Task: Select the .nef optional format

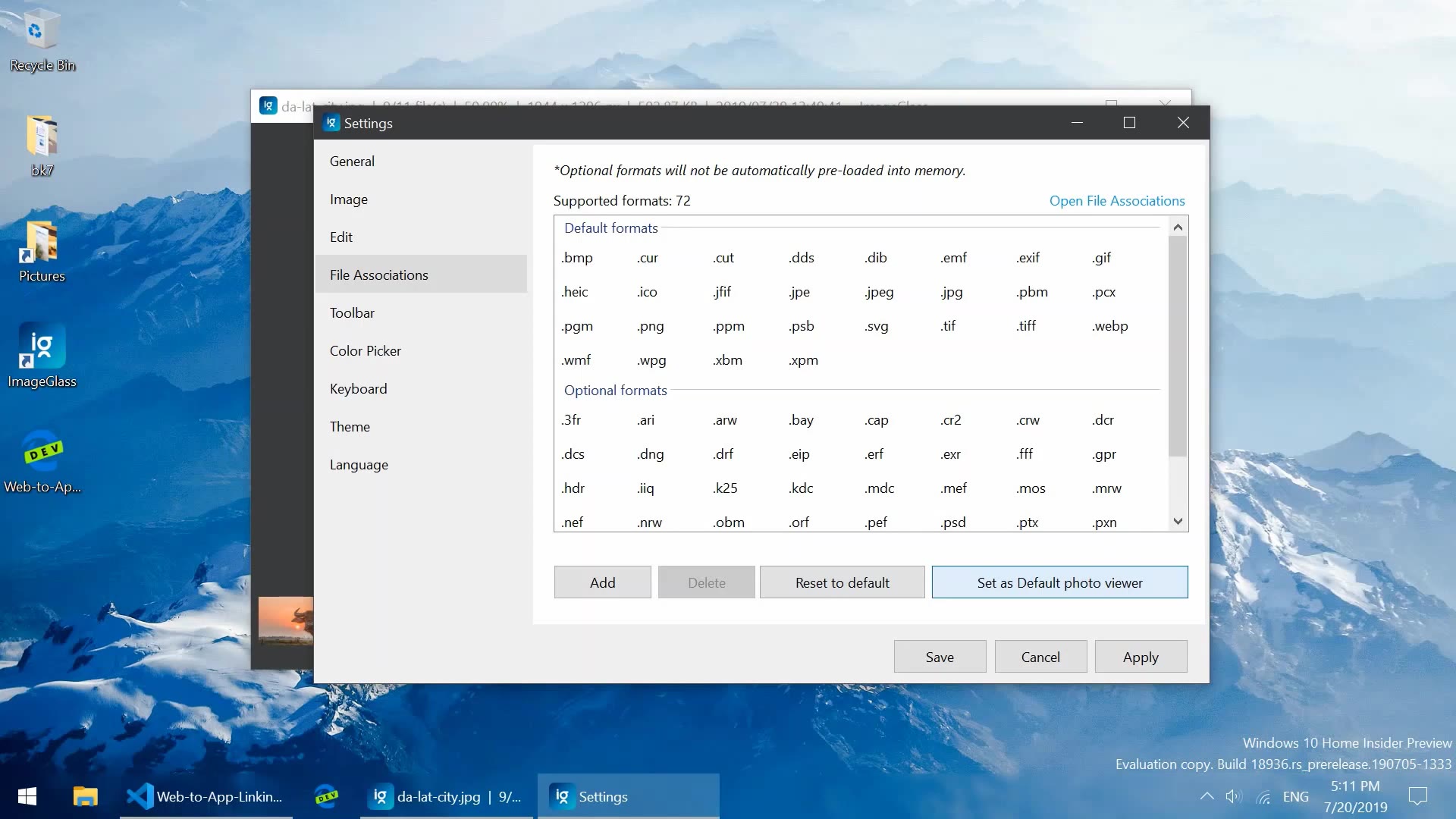Action: pyautogui.click(x=573, y=522)
